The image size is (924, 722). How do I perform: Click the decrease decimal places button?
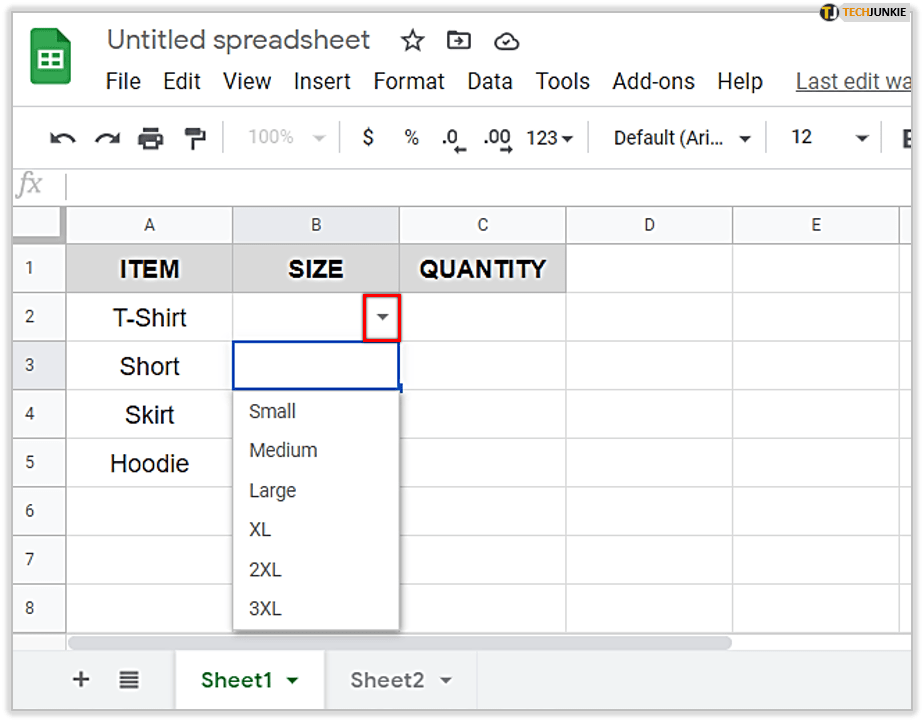(453, 138)
